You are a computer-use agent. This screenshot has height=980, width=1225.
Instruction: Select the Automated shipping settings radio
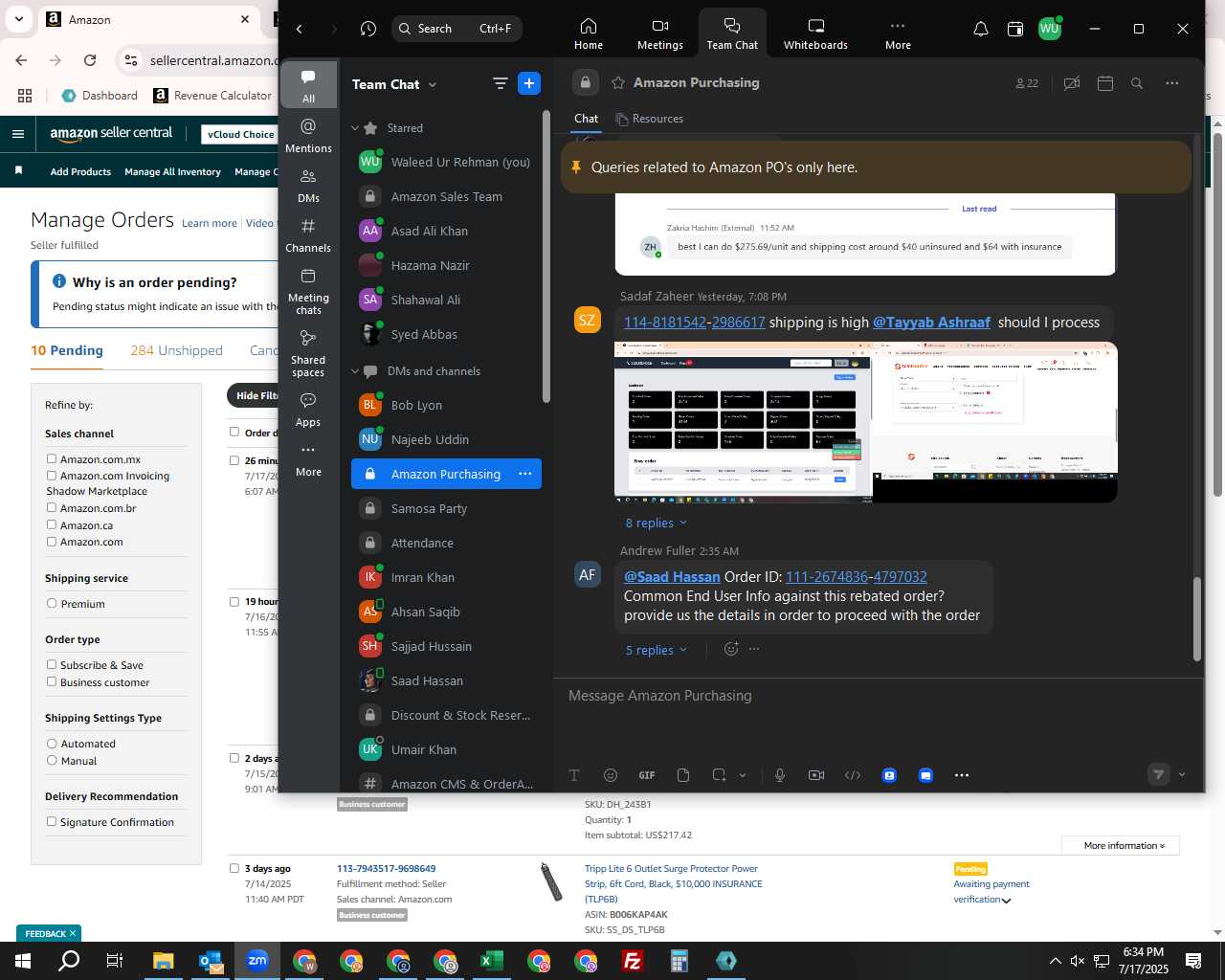tap(52, 744)
